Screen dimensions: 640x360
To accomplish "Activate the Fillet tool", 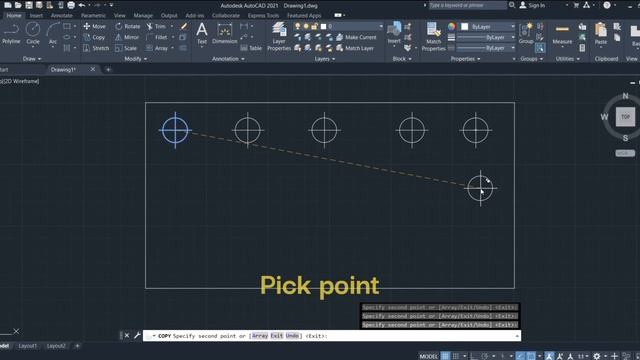I will (157, 37).
